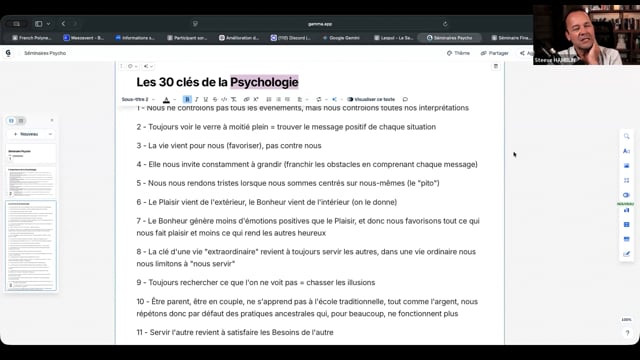The width and height of the screenshot is (640, 360).
Task: Open text blocks icon in right toolbar
Action: coord(627,151)
